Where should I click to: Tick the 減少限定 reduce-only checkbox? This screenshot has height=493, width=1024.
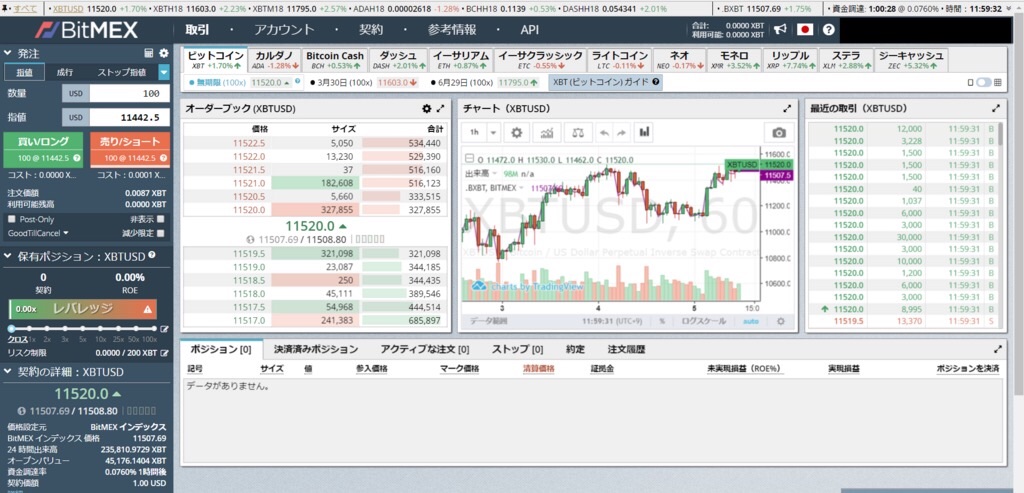161,232
